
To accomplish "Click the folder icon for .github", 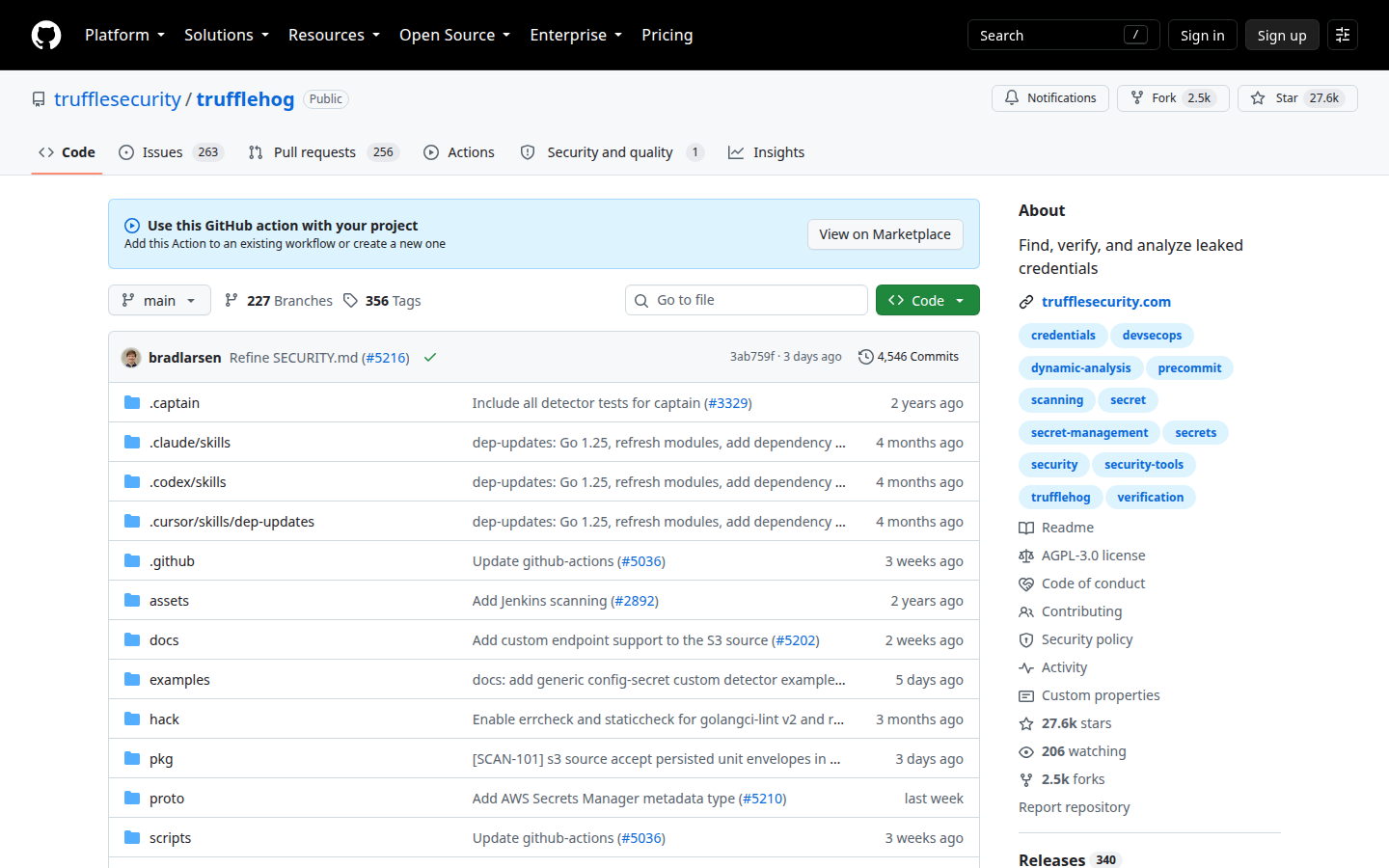I will click(132, 560).
